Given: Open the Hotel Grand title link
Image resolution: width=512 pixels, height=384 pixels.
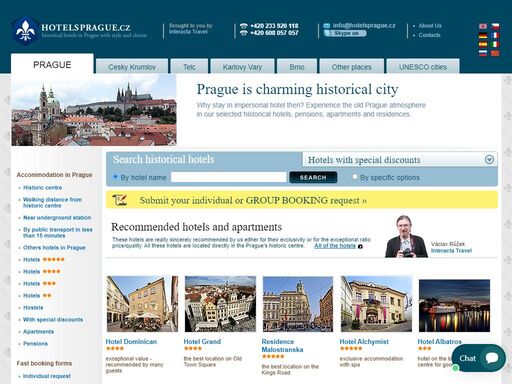Looking at the screenshot, I should coord(202,342).
